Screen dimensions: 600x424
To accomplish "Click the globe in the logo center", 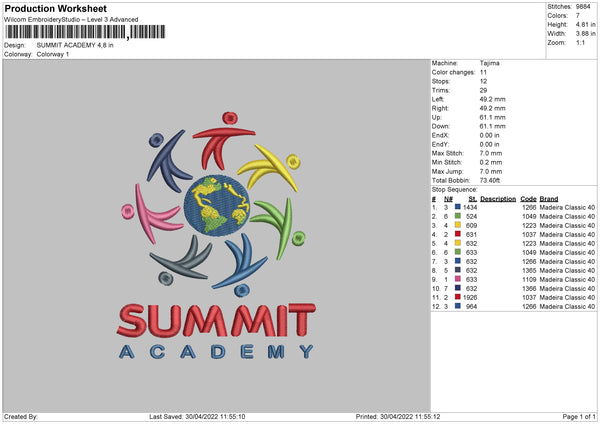I will pos(215,205).
